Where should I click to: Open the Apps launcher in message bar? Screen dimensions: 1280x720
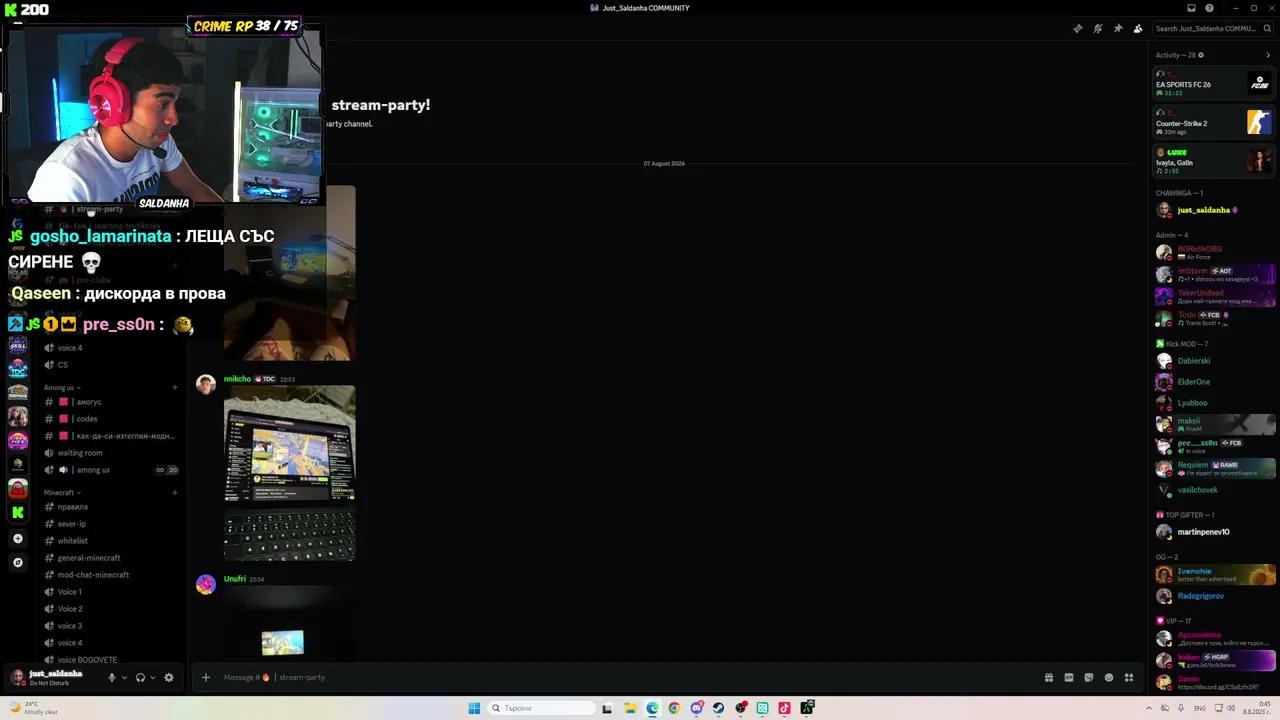[x=1129, y=677]
